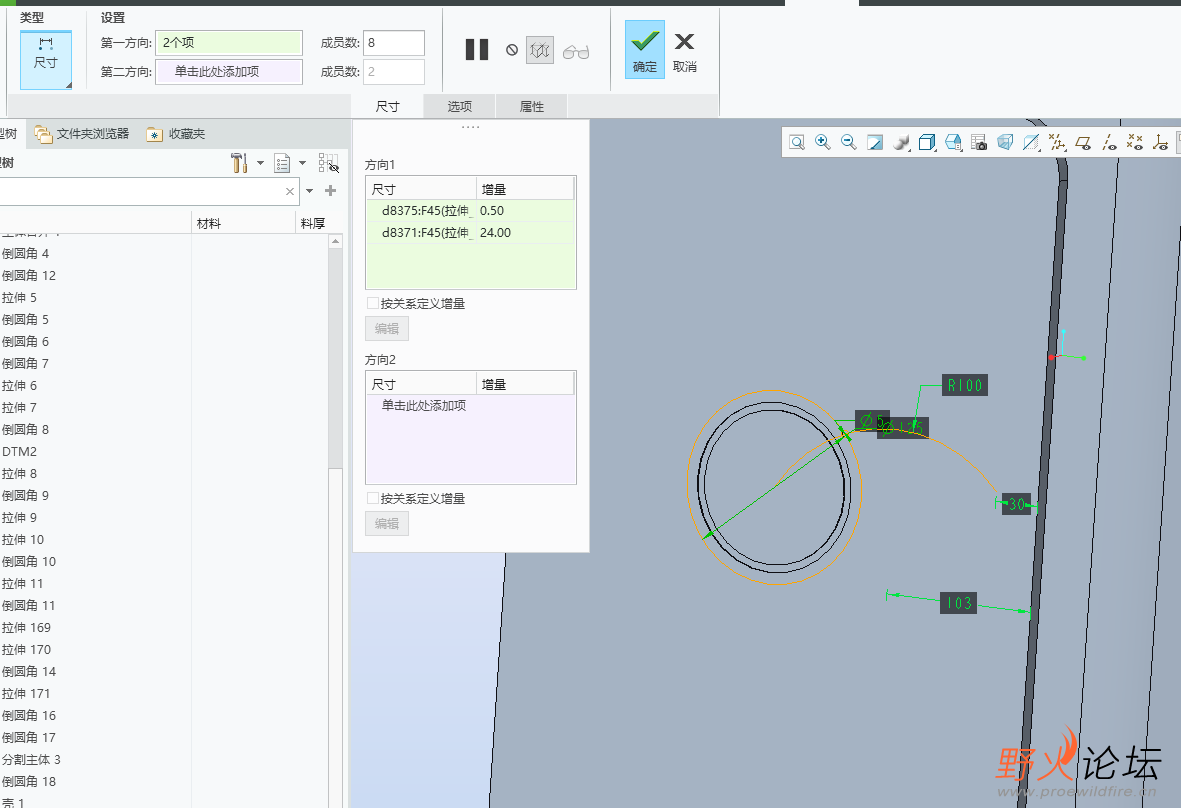Click the 24.00 increment value

(x=496, y=233)
